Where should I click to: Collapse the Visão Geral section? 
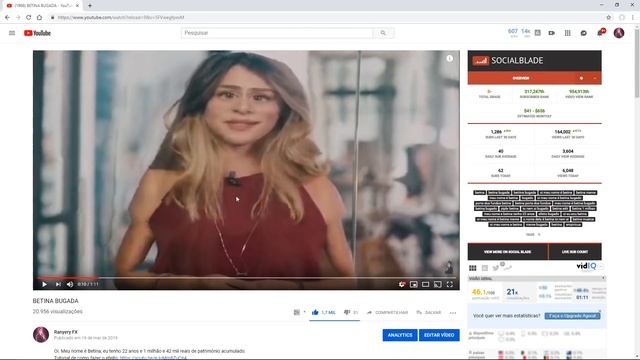pos(603,278)
